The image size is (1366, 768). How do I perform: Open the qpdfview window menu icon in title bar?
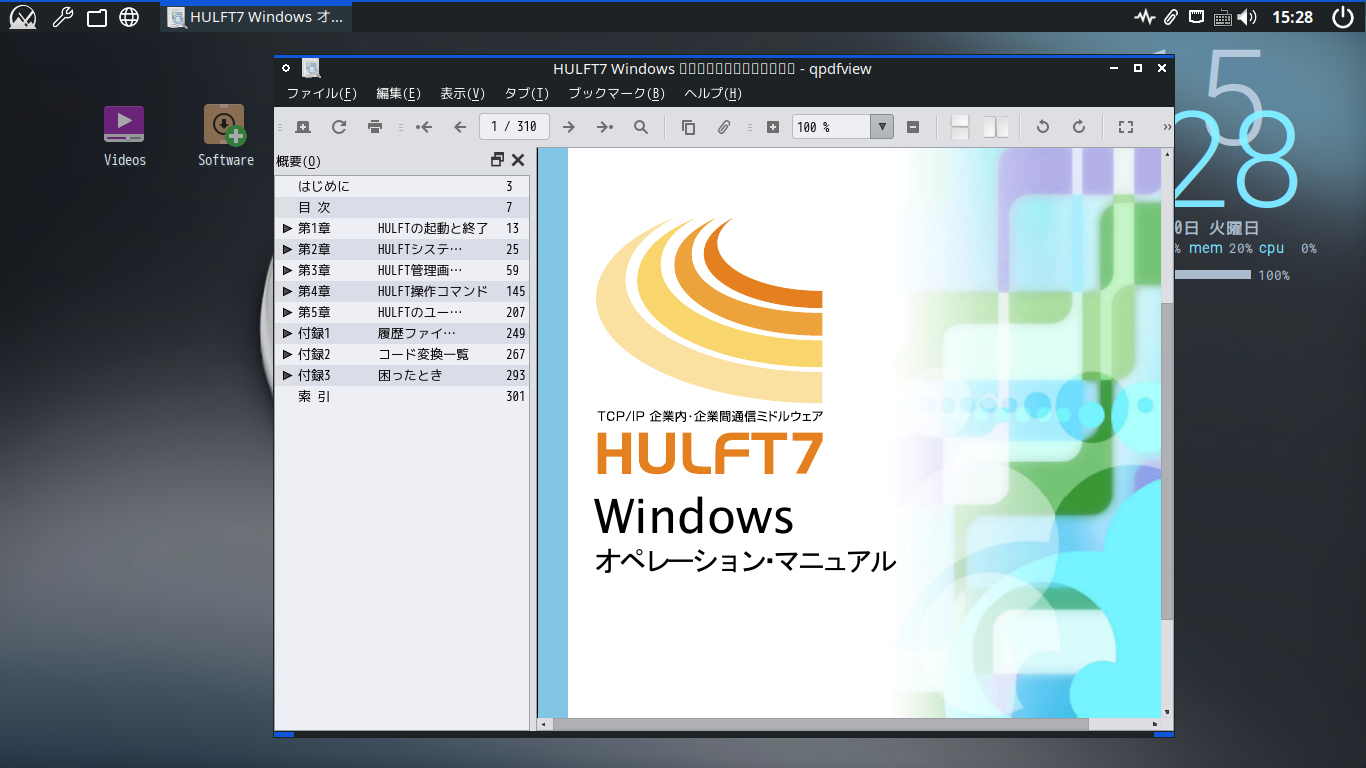click(x=286, y=68)
